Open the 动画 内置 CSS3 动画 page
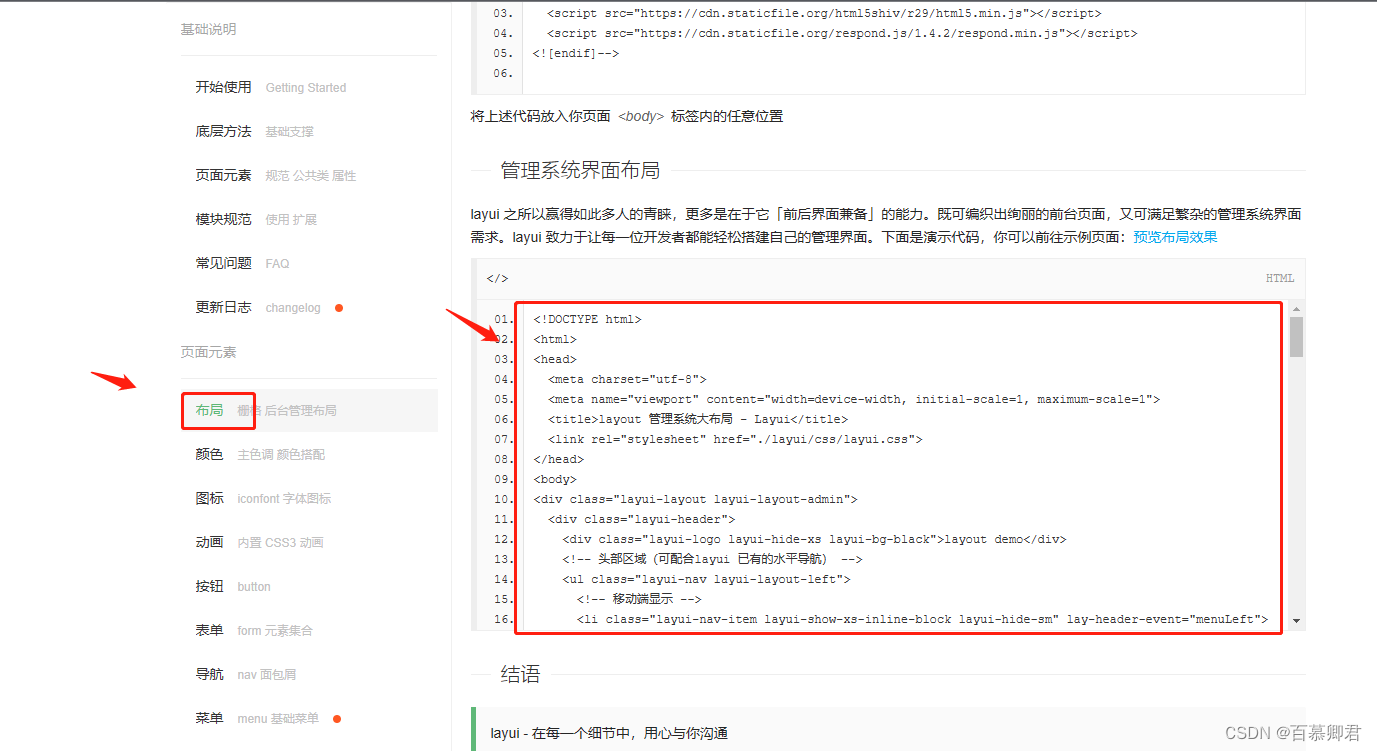 (x=209, y=542)
